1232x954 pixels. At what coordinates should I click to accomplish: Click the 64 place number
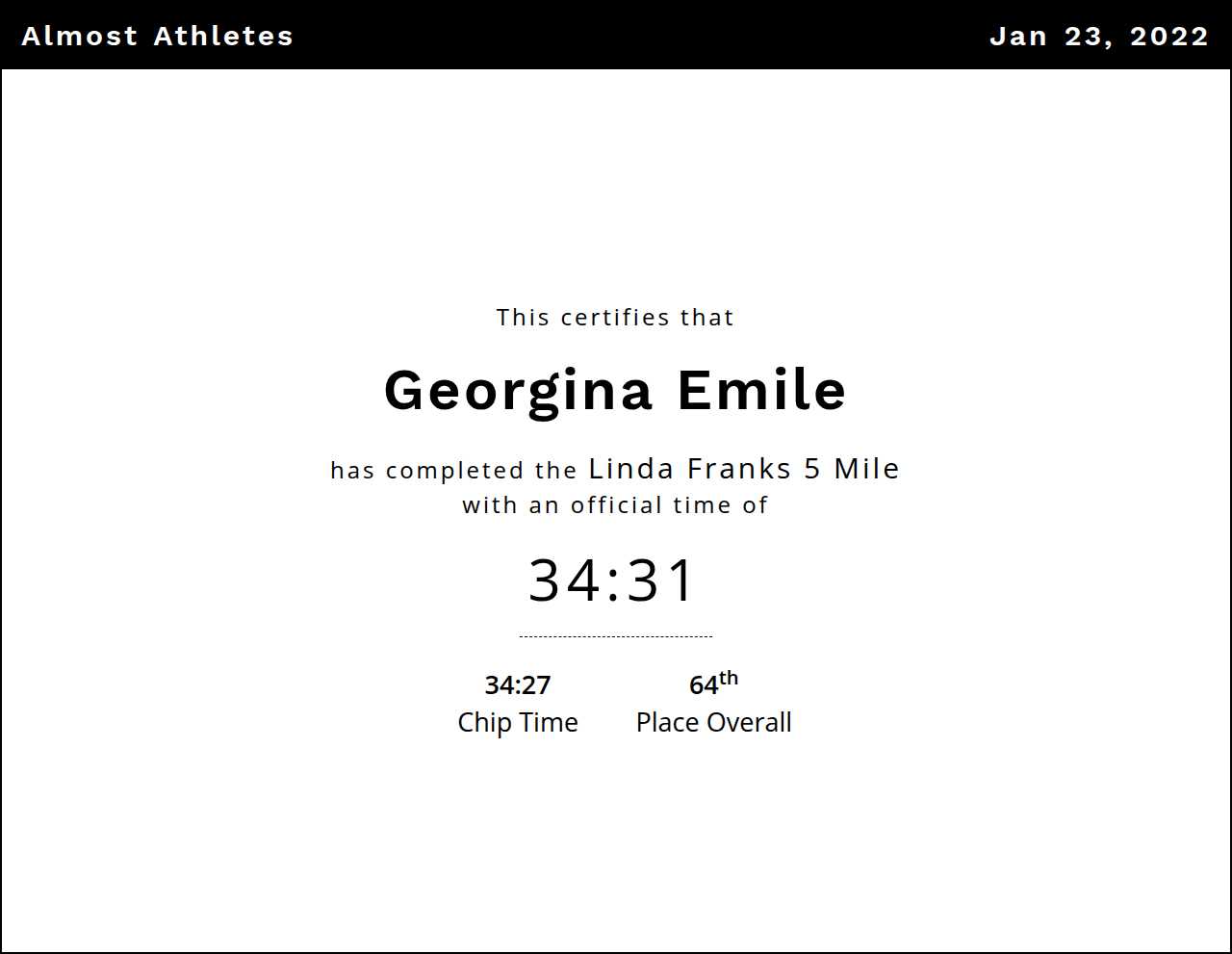704,685
